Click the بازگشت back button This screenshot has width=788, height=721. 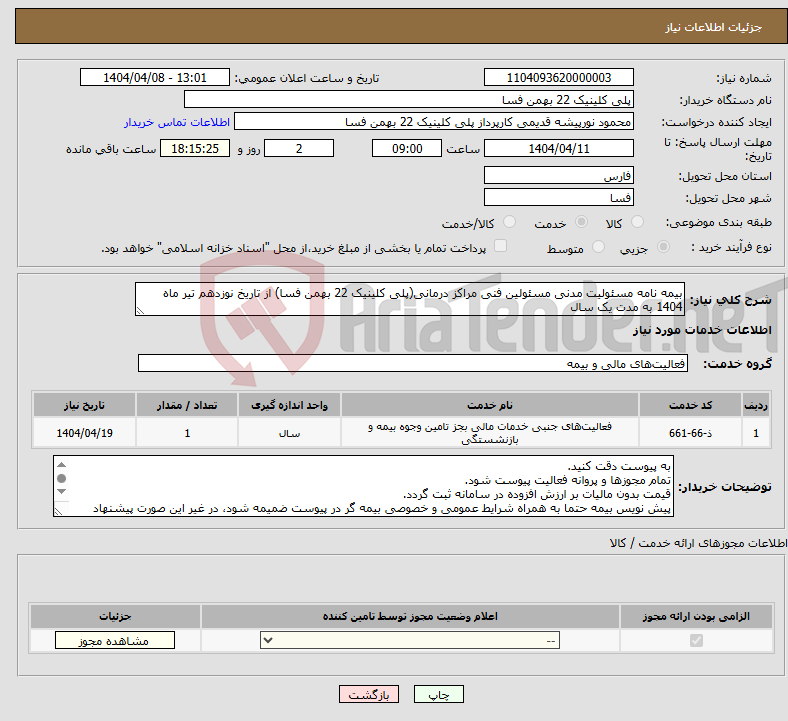[x=368, y=694]
